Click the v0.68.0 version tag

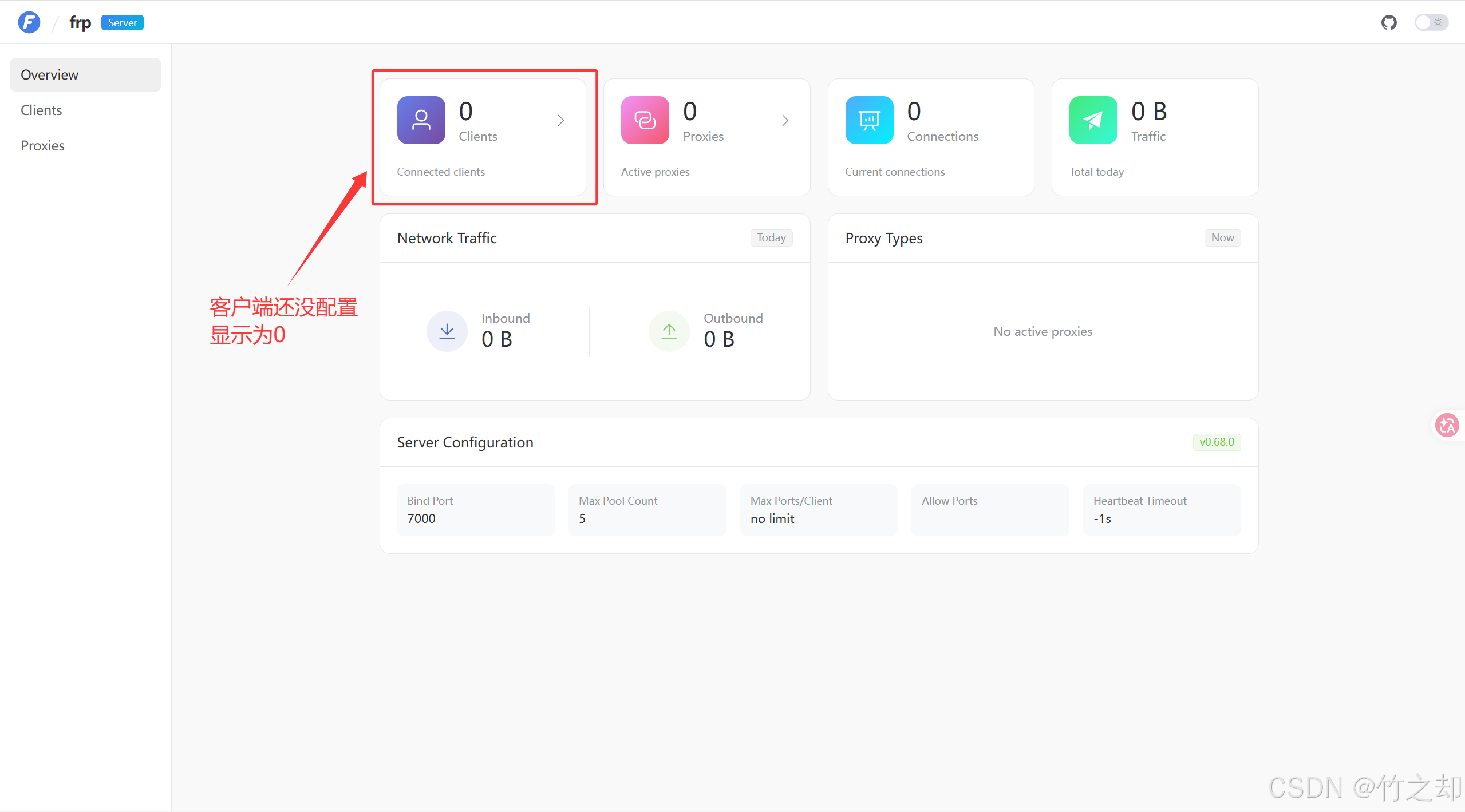tap(1216, 442)
